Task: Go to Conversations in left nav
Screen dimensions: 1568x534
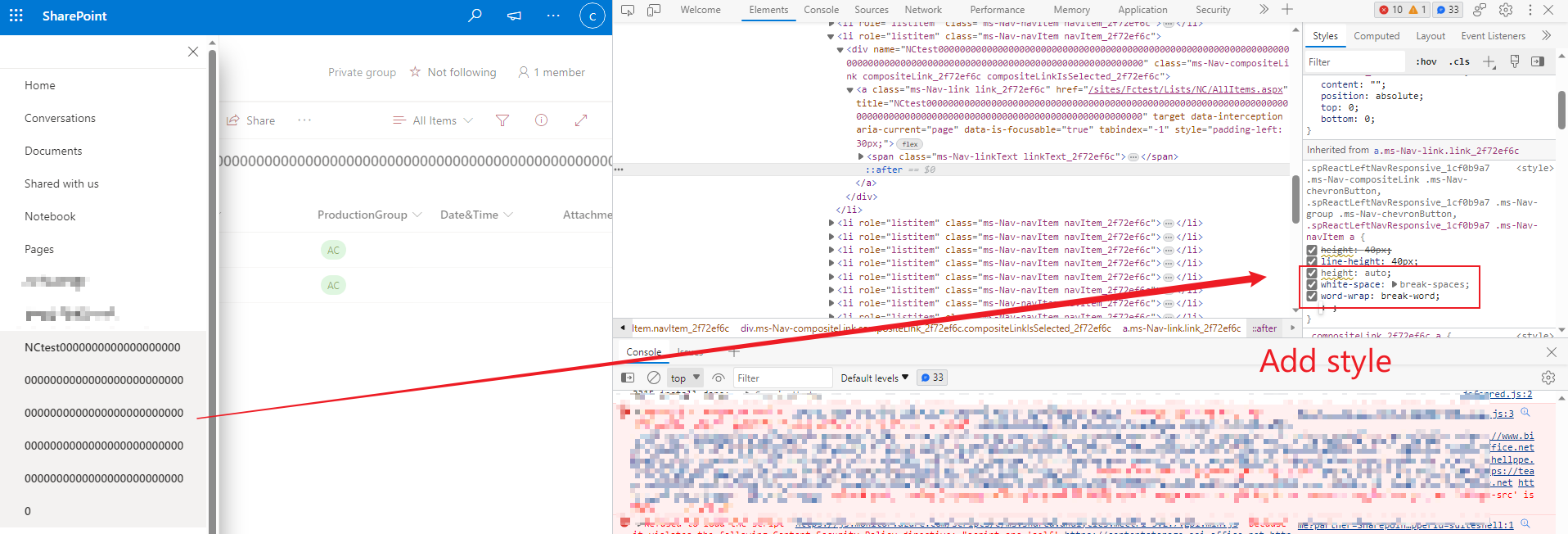Action: 60,118
